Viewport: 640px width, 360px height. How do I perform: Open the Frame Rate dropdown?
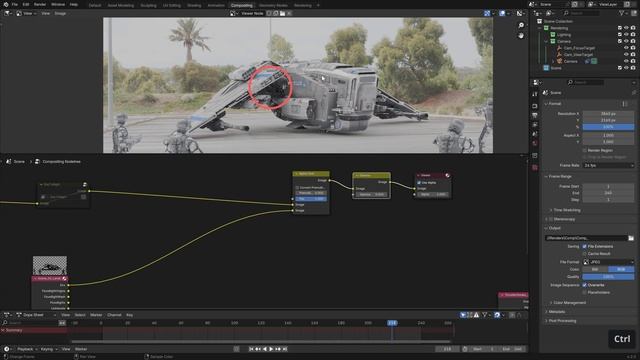coord(608,166)
